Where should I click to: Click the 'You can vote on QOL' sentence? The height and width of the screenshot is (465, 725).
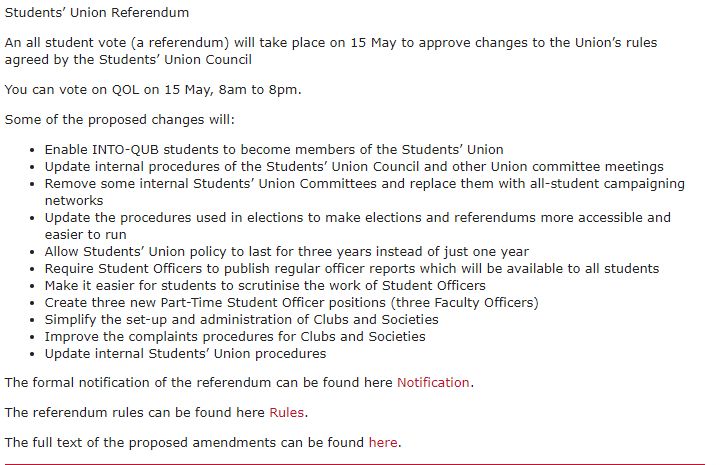[153, 90]
